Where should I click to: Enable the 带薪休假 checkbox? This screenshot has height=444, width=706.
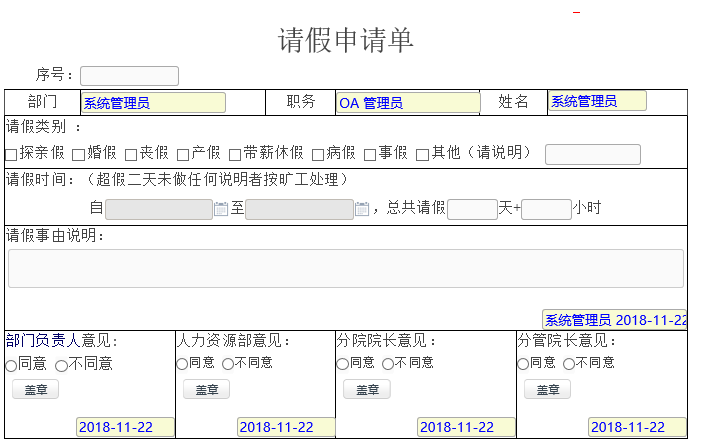[x=235, y=154]
